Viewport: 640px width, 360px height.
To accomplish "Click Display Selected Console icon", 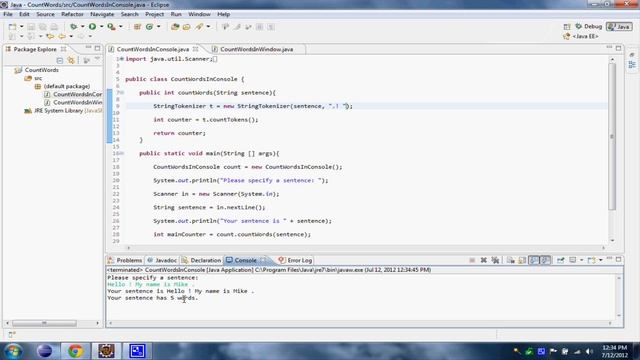I will click(573, 260).
